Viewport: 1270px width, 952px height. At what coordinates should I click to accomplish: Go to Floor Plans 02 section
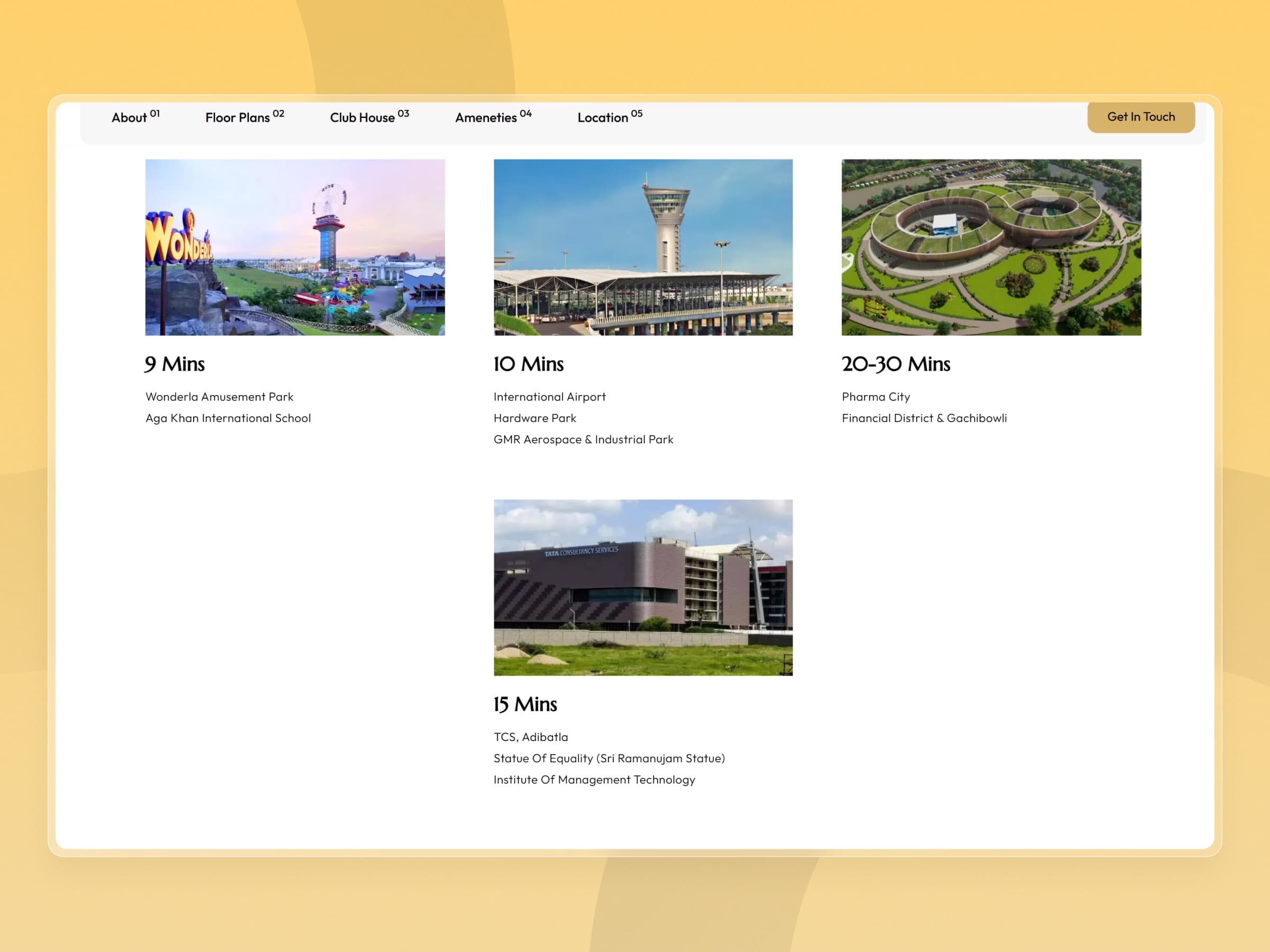[x=244, y=117]
